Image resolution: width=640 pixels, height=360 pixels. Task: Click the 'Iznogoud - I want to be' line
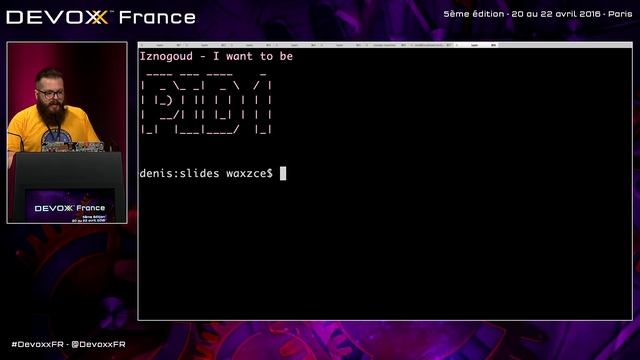pyautogui.click(x=216, y=56)
